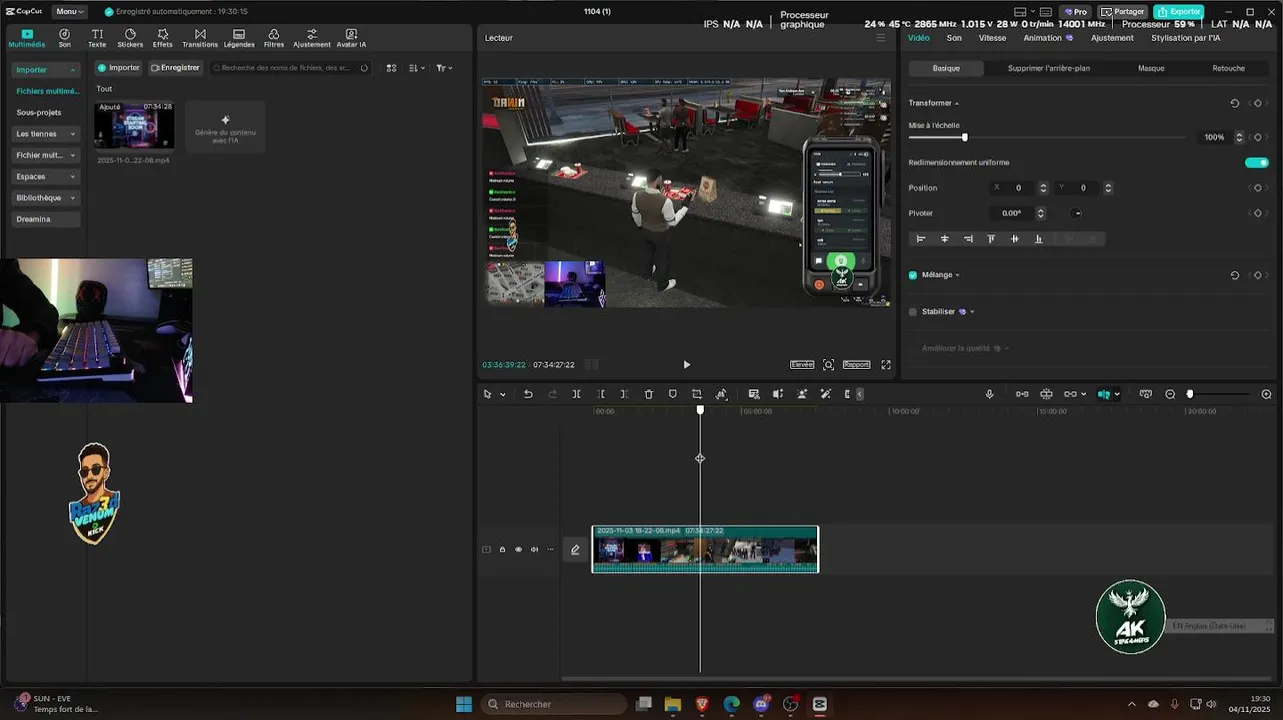The width and height of the screenshot is (1283, 720).
Task: Open selection tool dropdown arrow
Action: point(502,394)
